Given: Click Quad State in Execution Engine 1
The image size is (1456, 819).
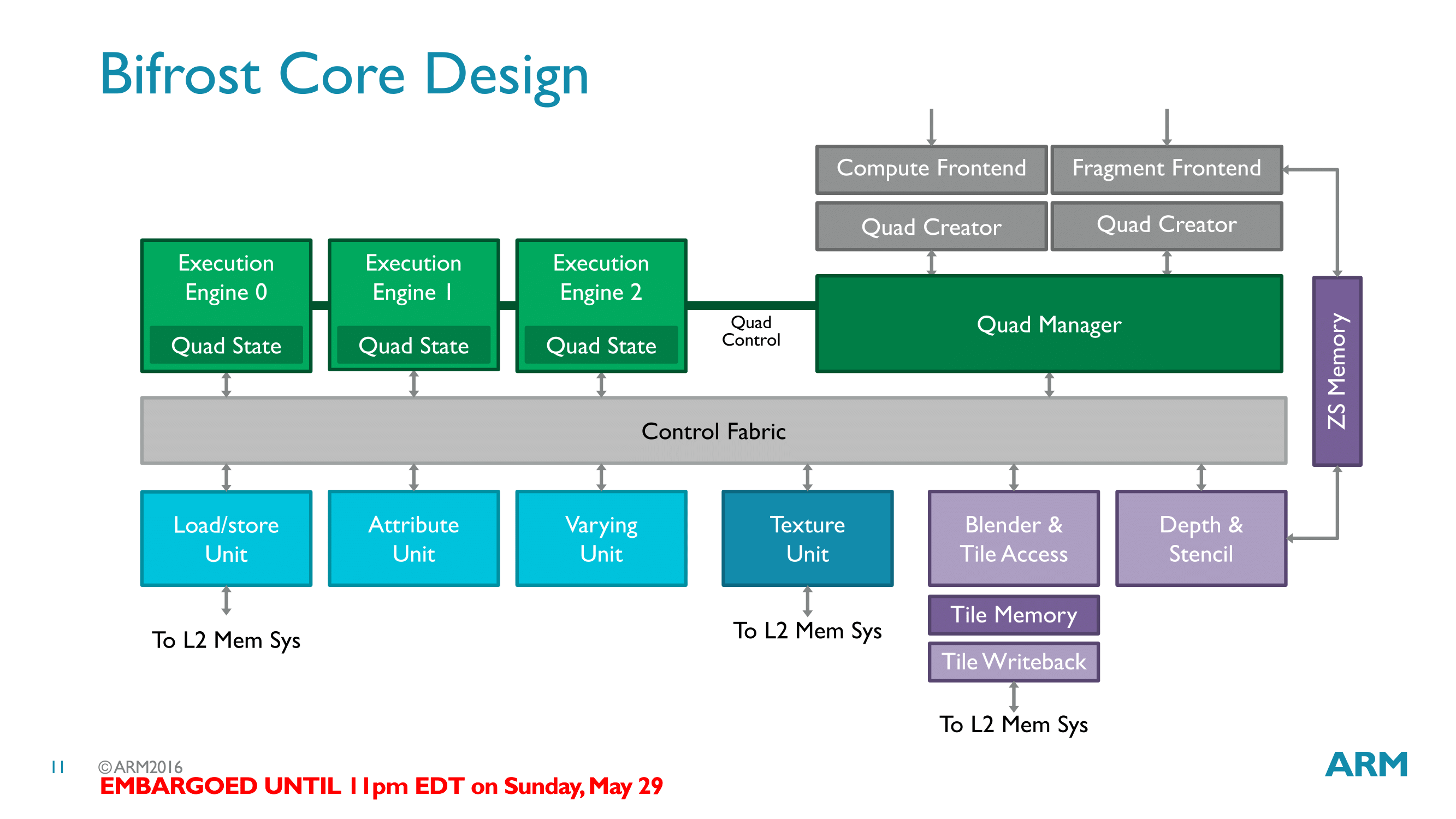Looking at the screenshot, I should [x=414, y=346].
